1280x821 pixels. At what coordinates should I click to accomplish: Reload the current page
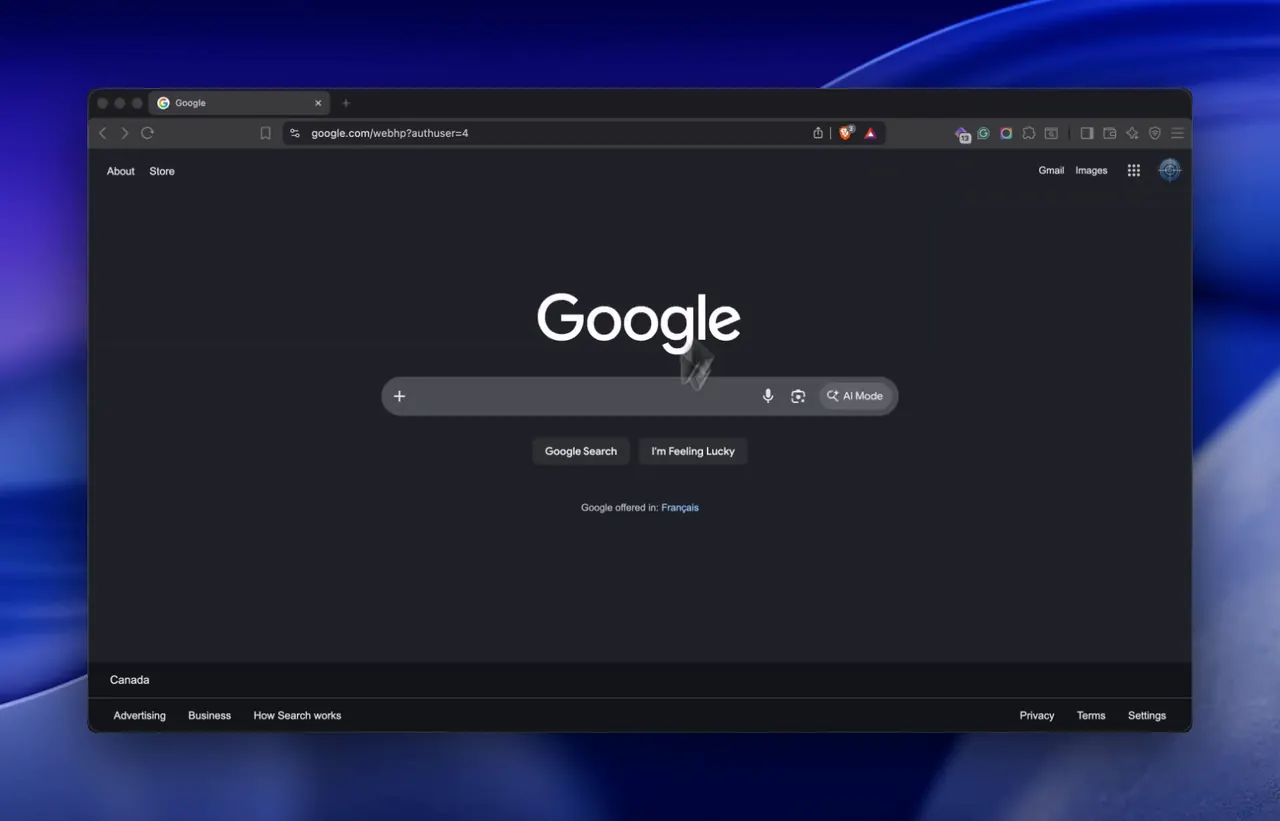(x=147, y=133)
